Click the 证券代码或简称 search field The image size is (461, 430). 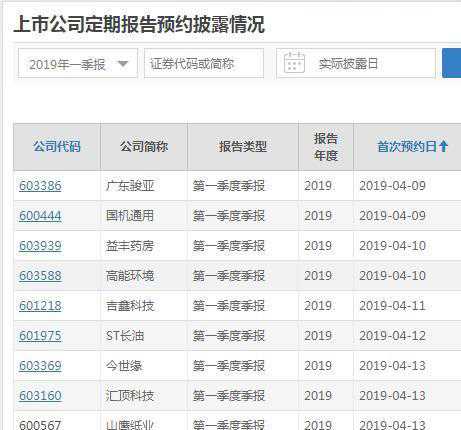[204, 63]
